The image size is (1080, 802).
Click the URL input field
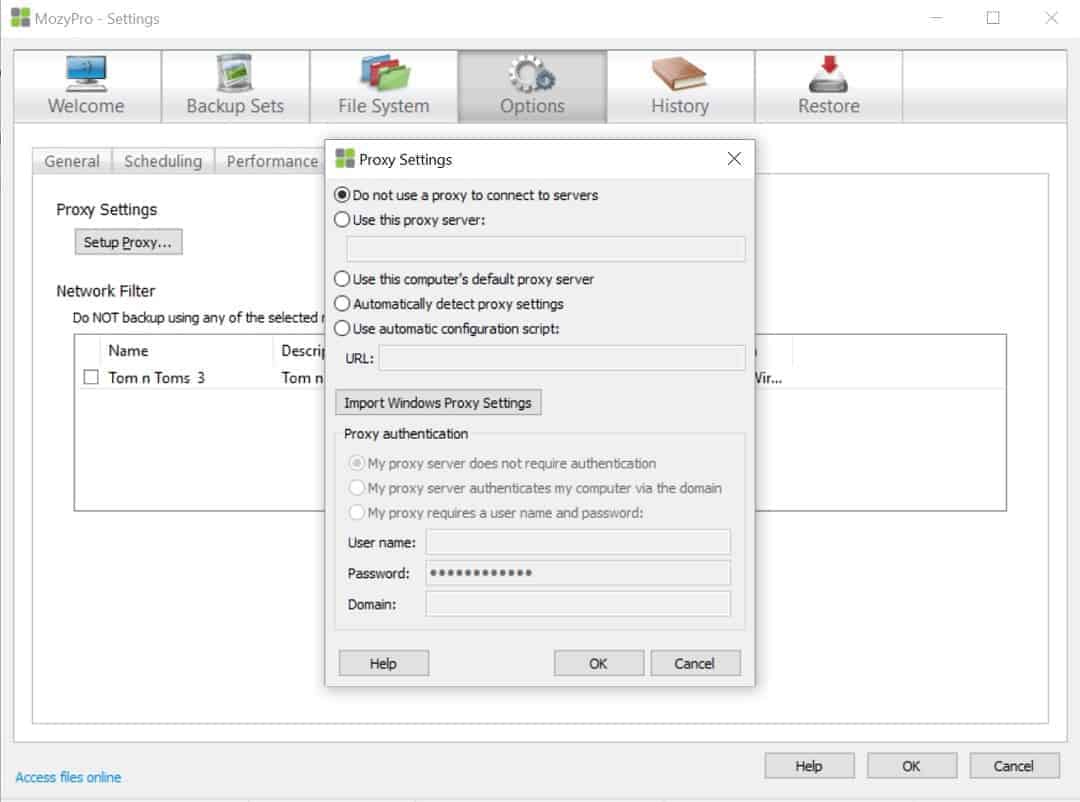(562, 358)
